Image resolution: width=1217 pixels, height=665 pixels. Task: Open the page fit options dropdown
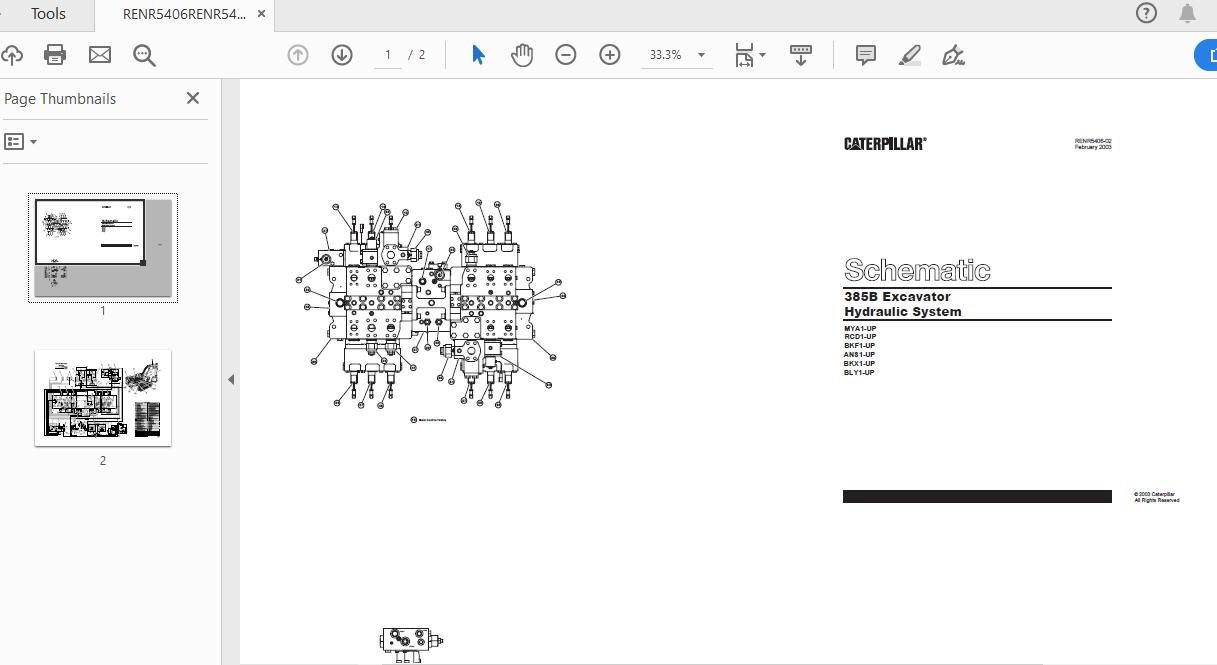750,55
